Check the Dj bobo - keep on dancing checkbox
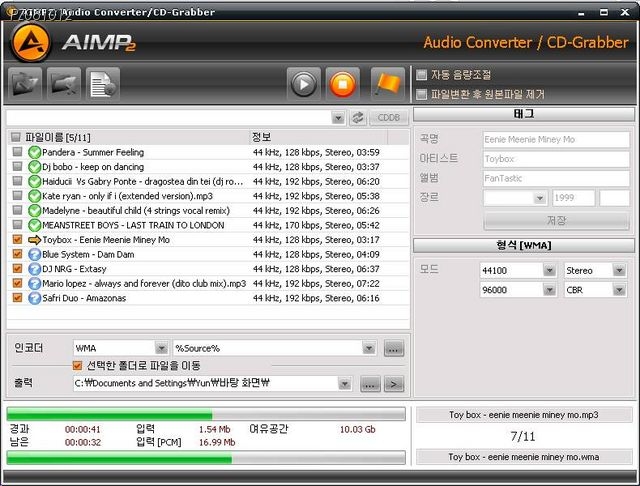This screenshot has height=486, width=640. pos(17,167)
